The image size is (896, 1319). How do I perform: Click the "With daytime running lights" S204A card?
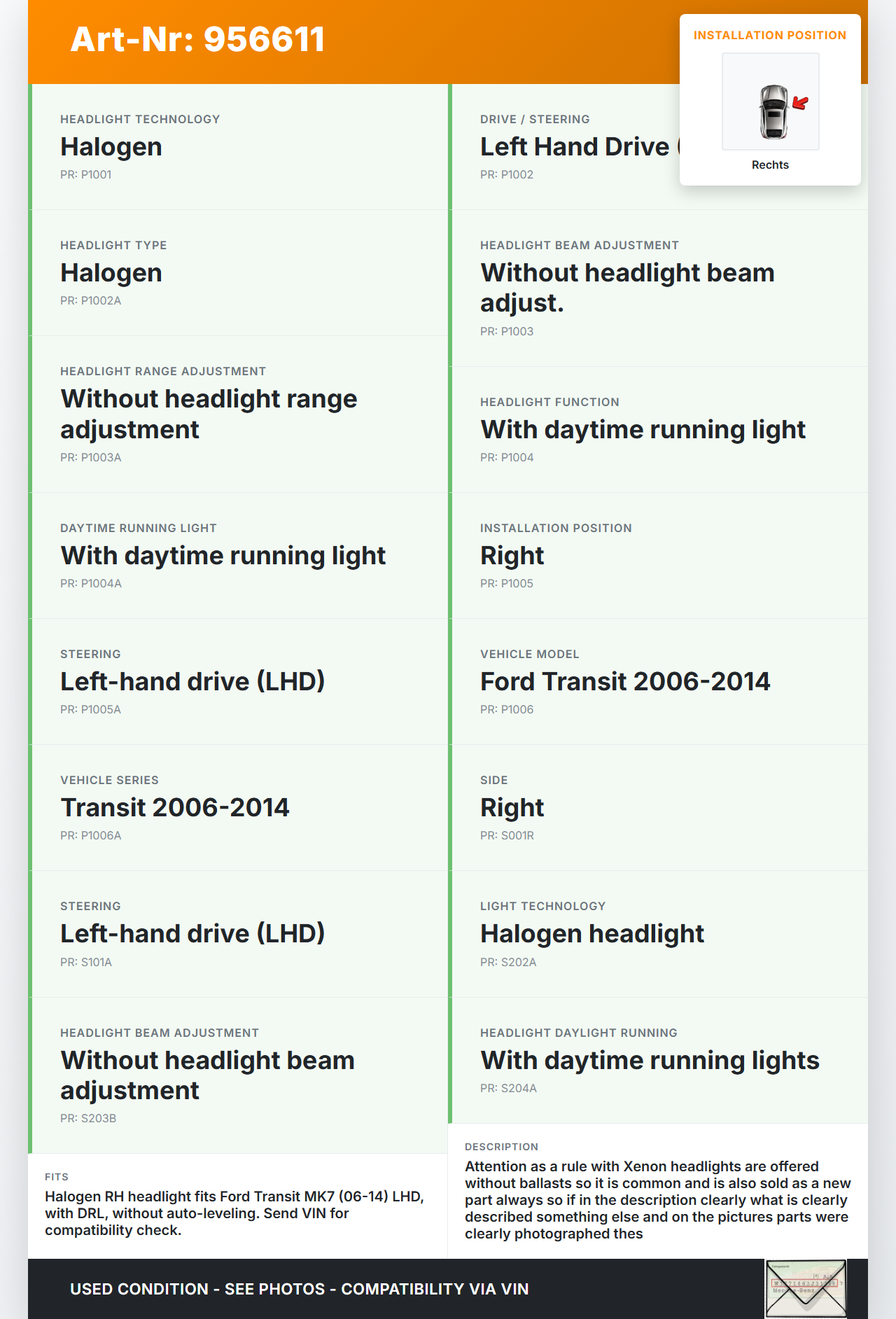[658, 1060]
